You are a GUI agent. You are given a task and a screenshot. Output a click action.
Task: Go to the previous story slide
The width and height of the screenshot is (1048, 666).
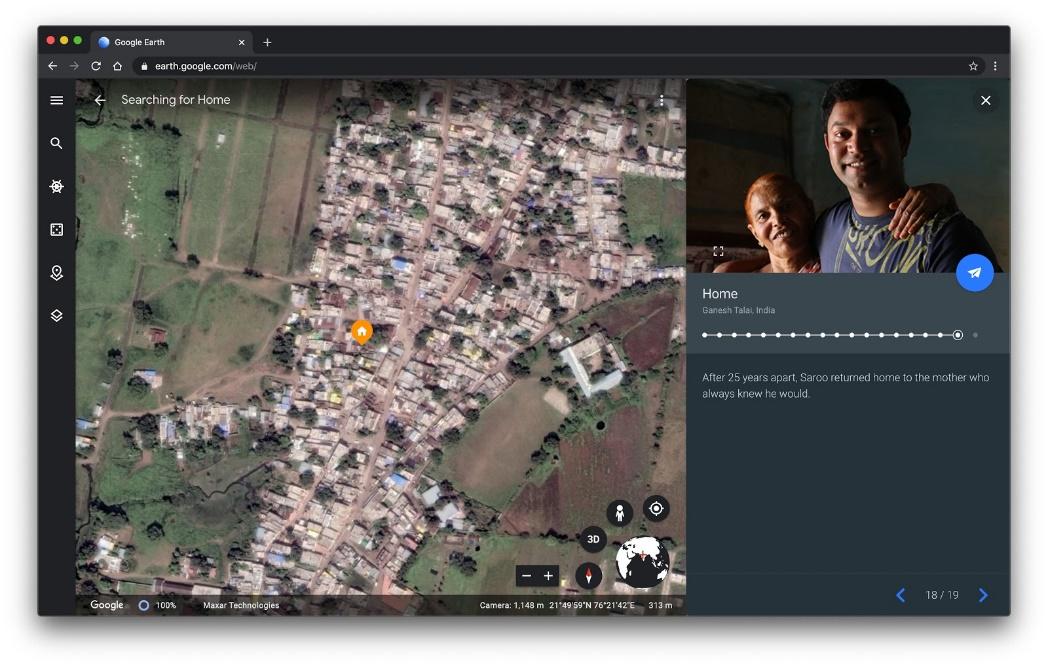point(901,595)
